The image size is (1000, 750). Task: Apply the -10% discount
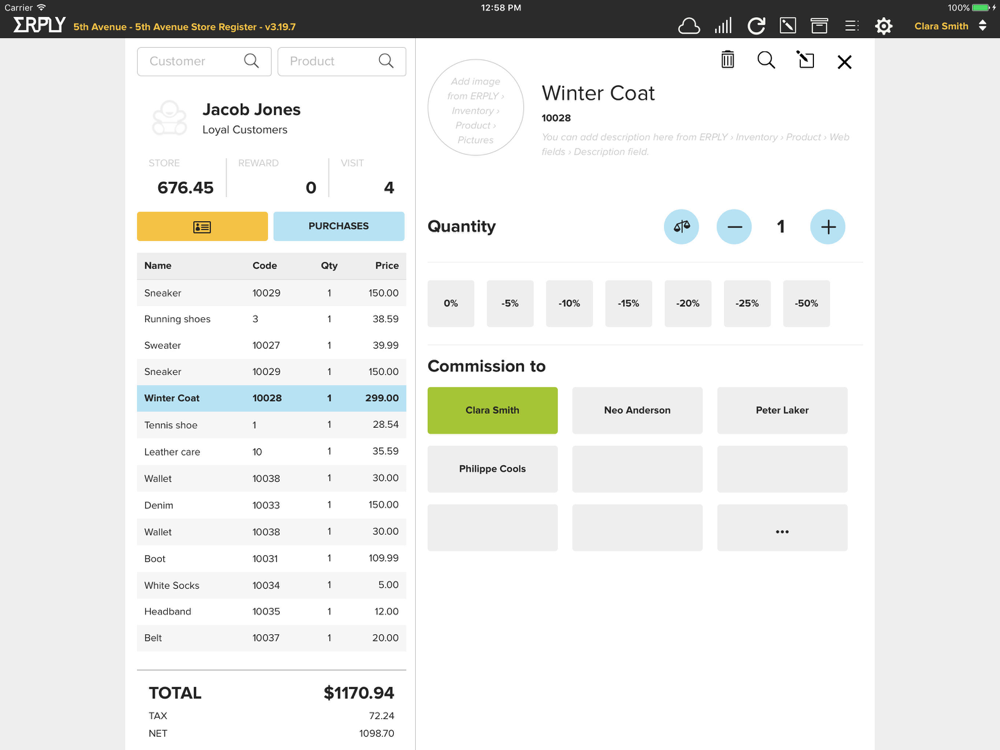pos(569,303)
